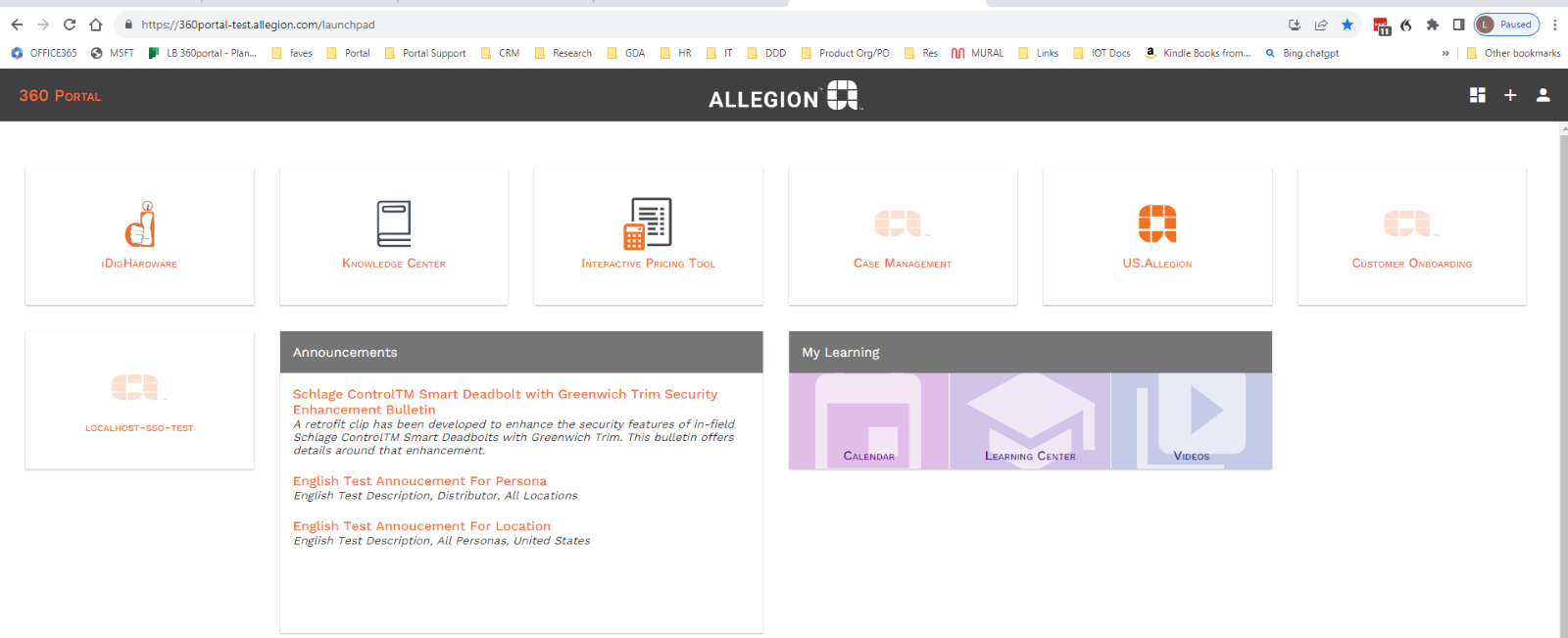Click the install app icon in address bar
The height and width of the screenshot is (638, 1568).
point(1295,25)
